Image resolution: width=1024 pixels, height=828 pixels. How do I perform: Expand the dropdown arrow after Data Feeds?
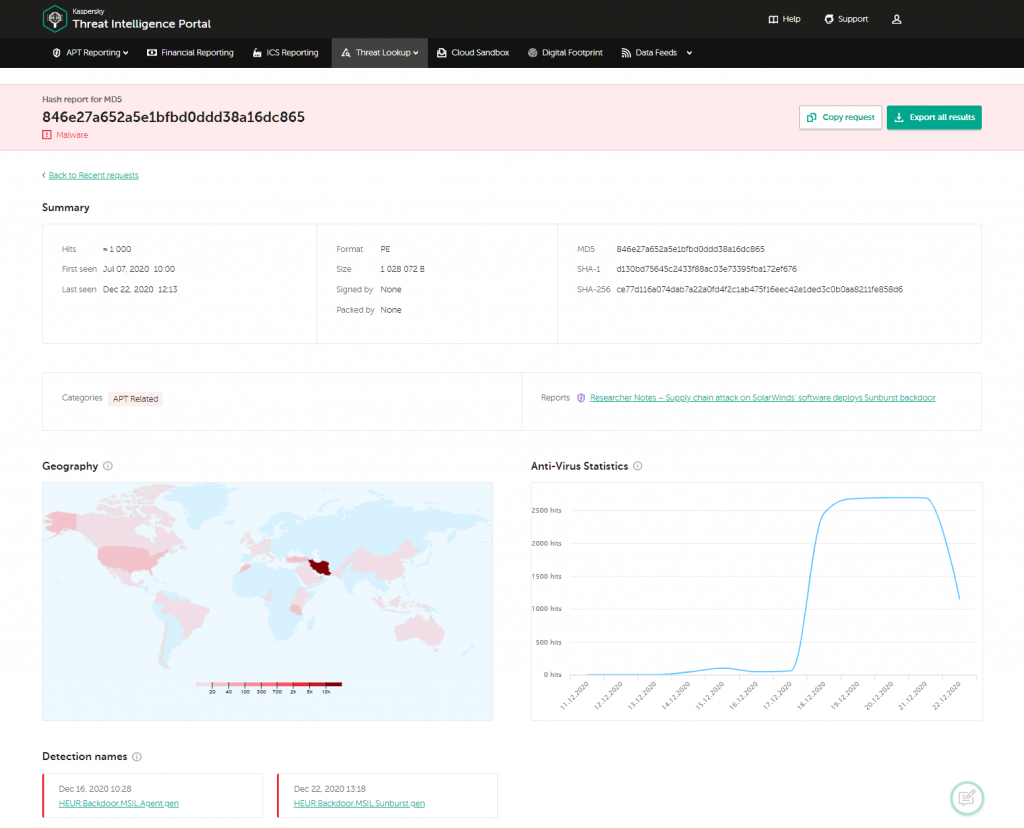click(689, 53)
